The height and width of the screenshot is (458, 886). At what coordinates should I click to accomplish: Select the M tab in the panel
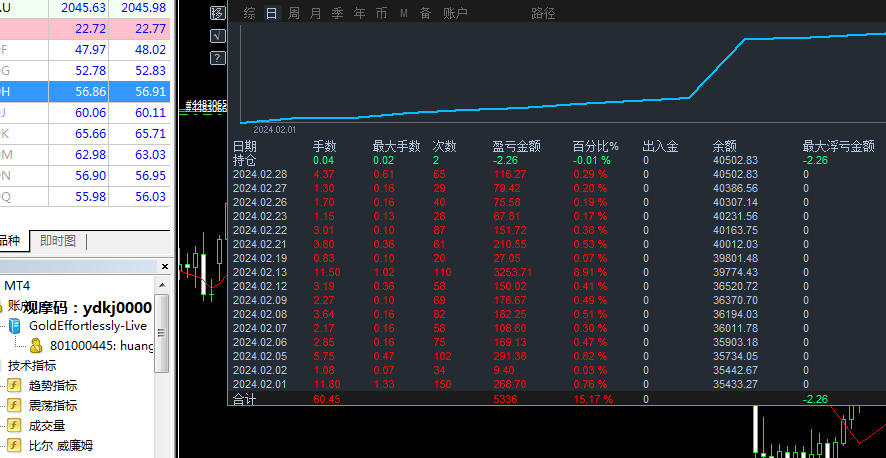(x=403, y=14)
